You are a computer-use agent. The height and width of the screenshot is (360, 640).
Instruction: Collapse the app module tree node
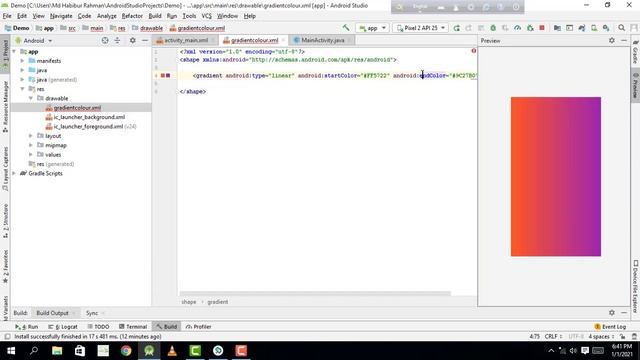pyautogui.click(x=14, y=51)
